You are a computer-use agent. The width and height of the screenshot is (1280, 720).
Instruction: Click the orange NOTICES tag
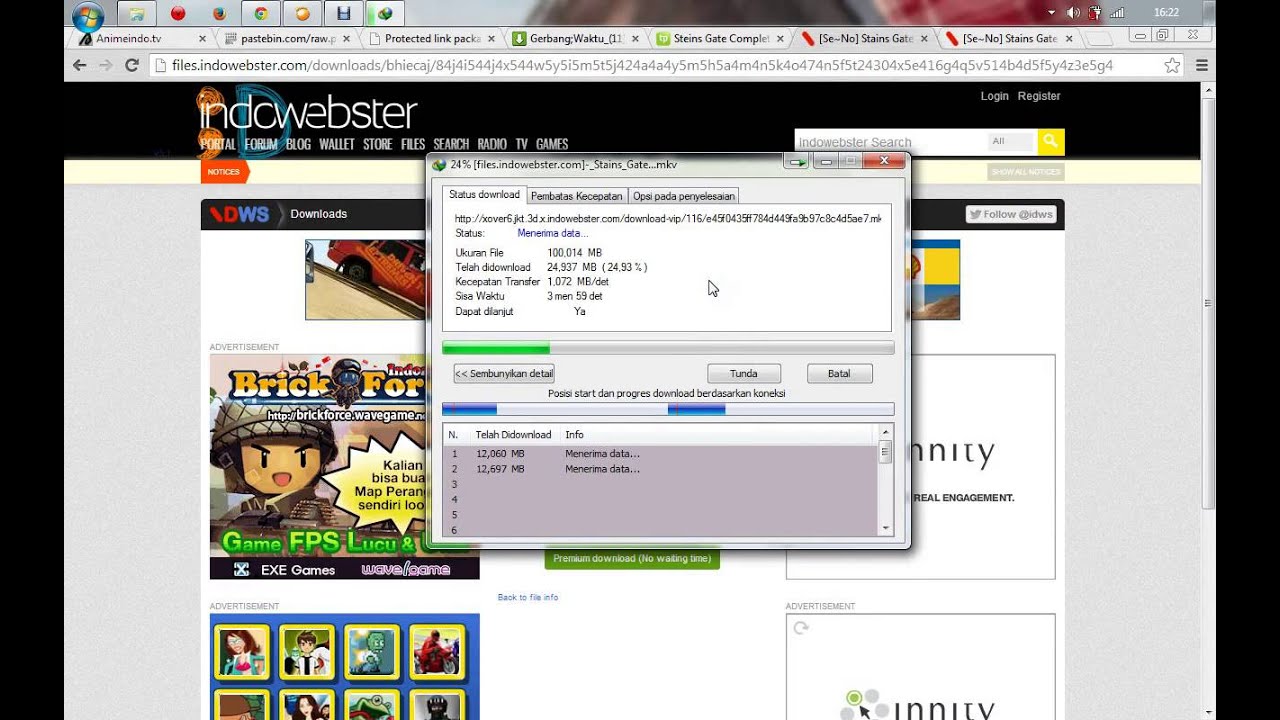(224, 172)
